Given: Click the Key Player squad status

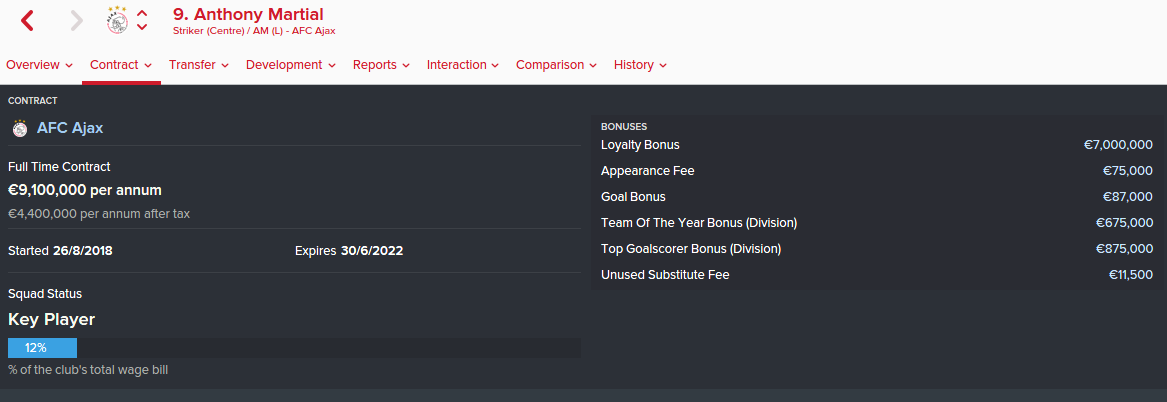Looking at the screenshot, I should click(x=51, y=319).
